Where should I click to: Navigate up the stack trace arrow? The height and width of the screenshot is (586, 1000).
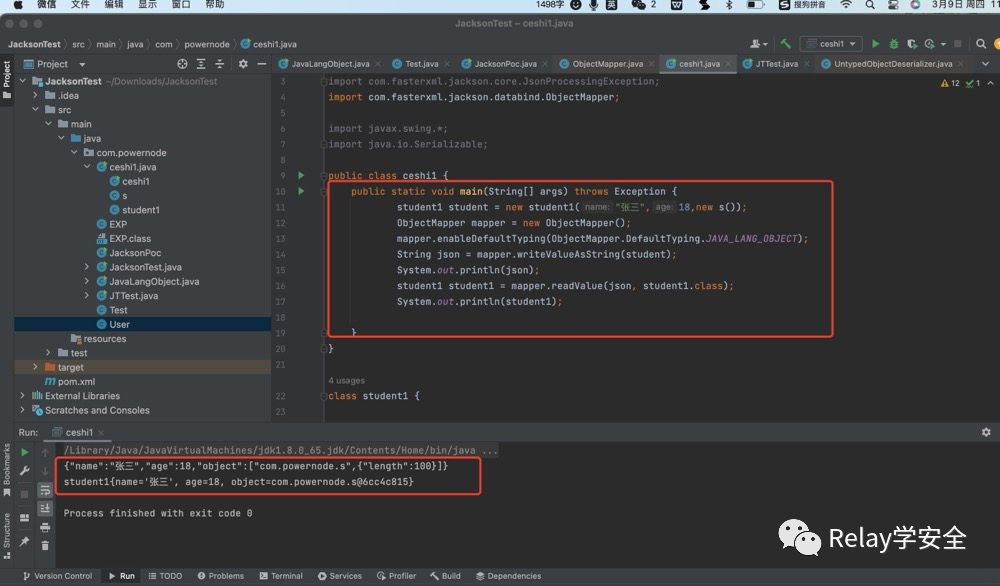(x=45, y=452)
